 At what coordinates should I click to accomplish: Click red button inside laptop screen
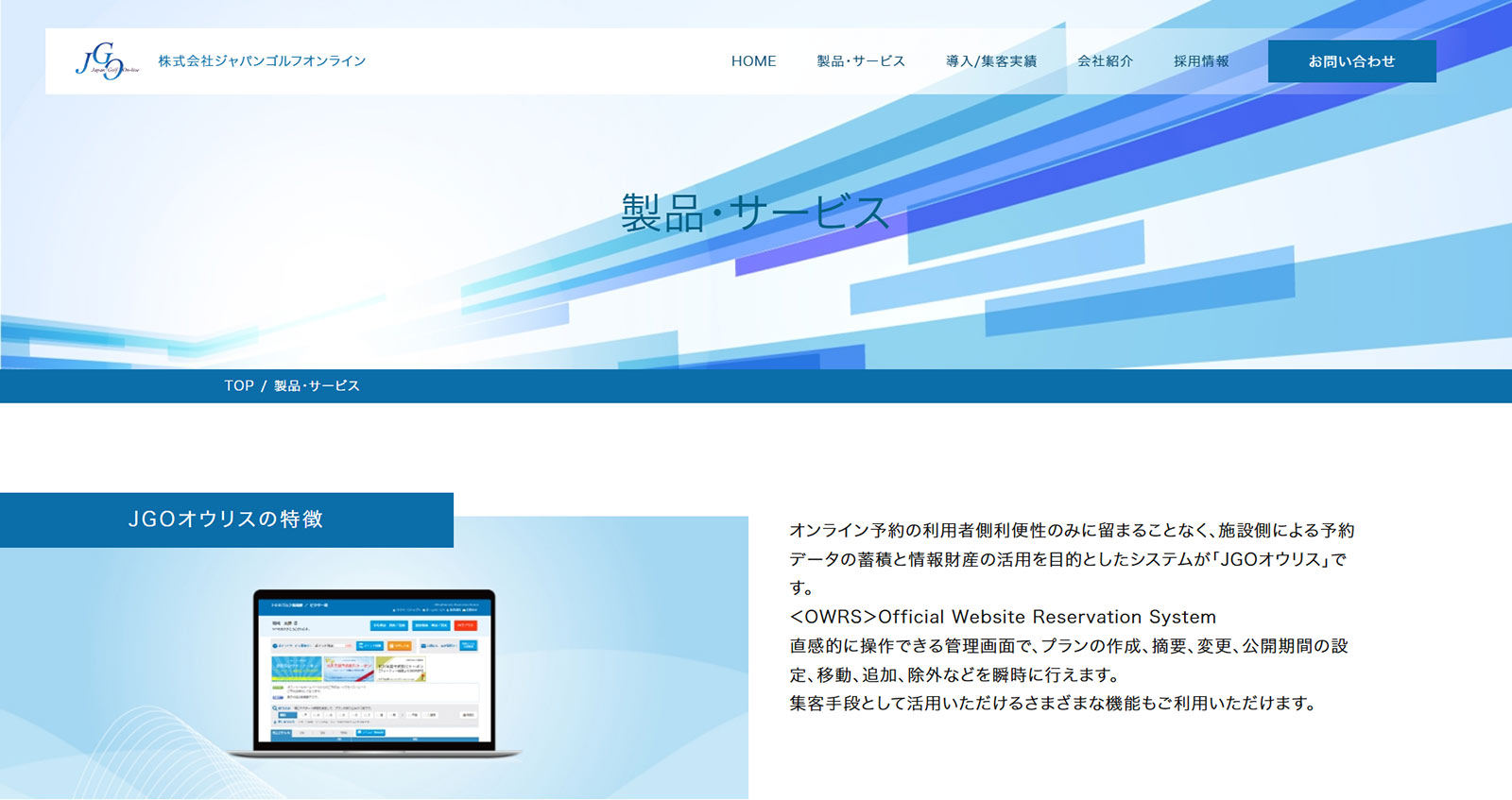466,625
